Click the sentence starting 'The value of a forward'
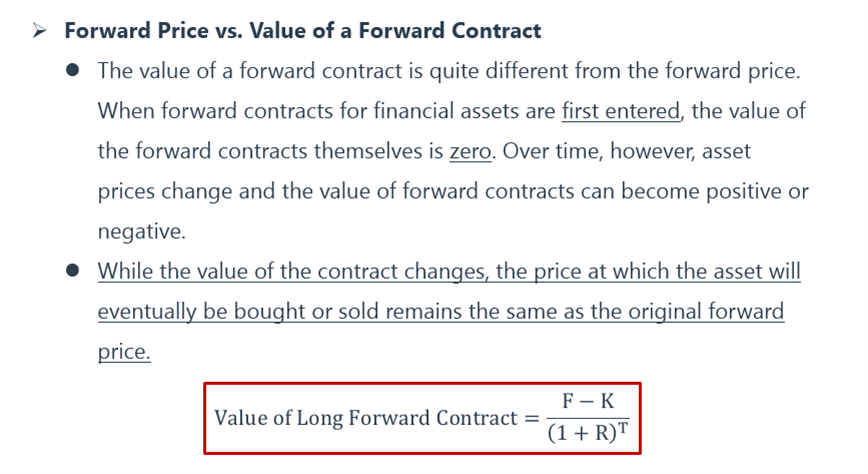Screen dimensions: 868x474 point(449,71)
